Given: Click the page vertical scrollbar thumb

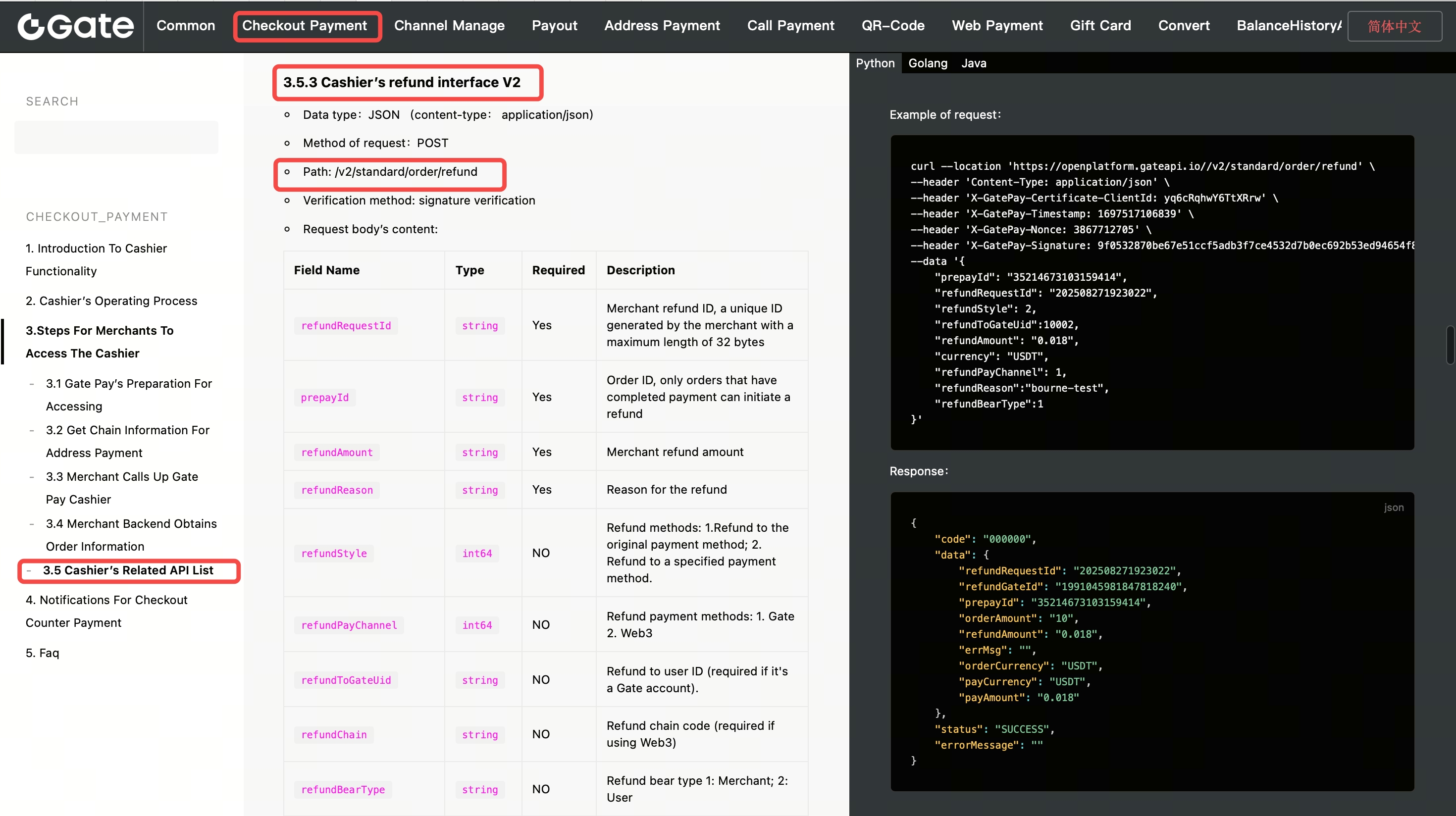Looking at the screenshot, I should coord(1450,345).
